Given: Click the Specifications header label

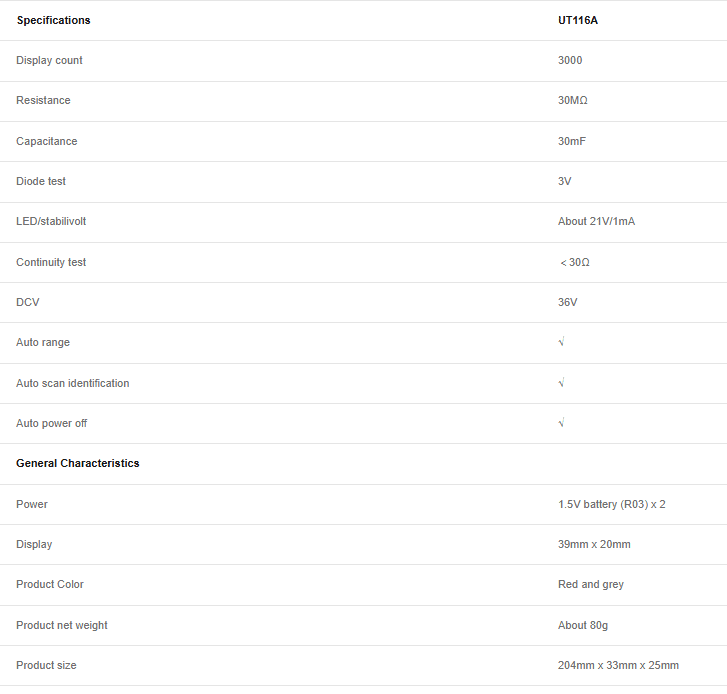Looking at the screenshot, I should coord(53,20).
